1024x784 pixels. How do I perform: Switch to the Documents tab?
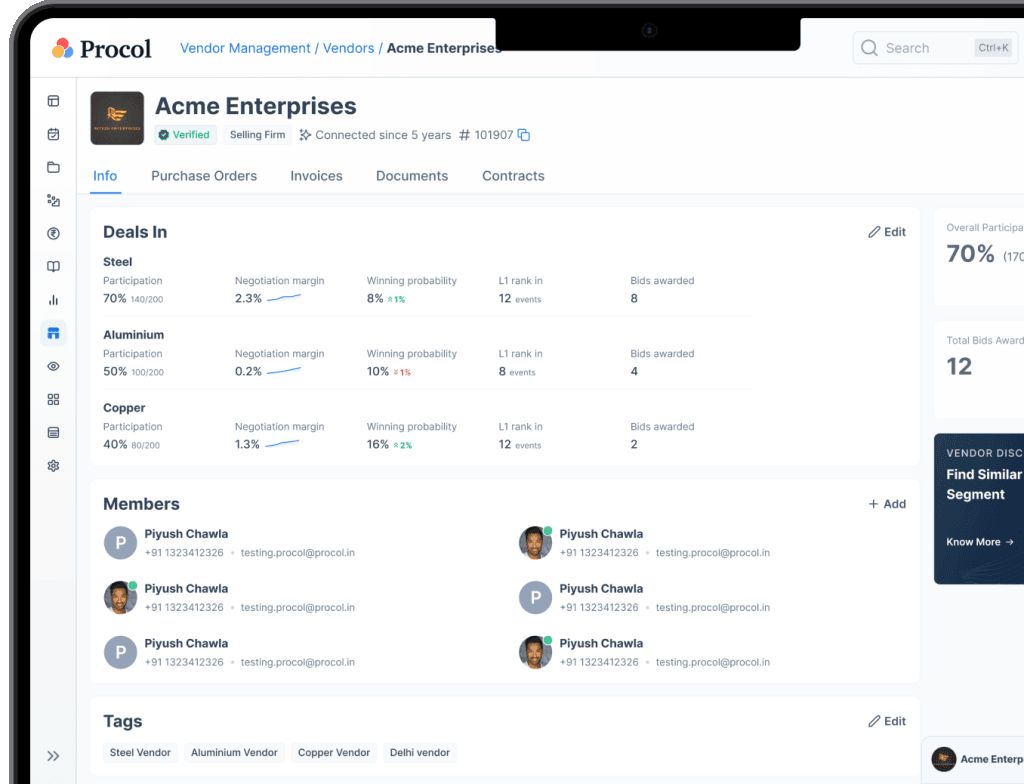click(x=412, y=176)
